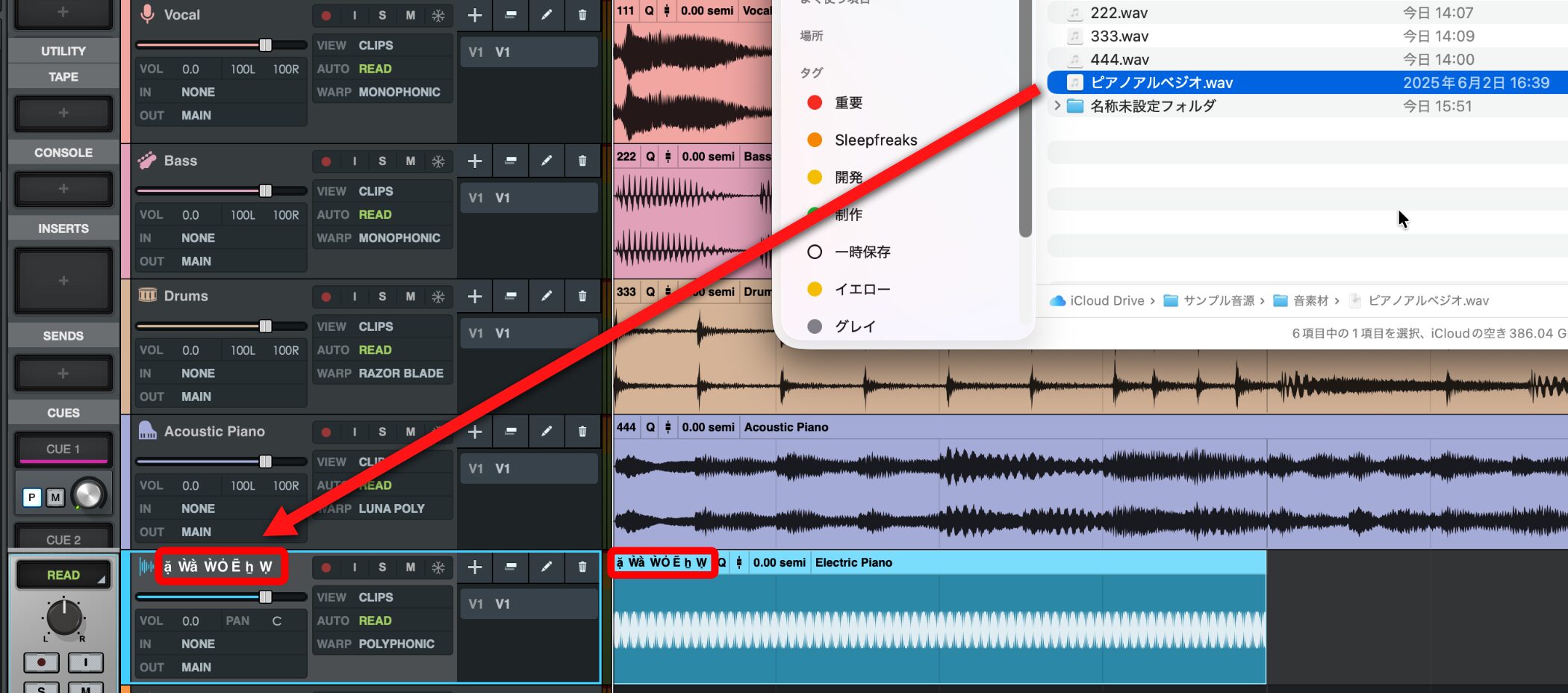The height and width of the screenshot is (693, 1568).
Task: Toggle input monitor on Acoustic Piano track
Action: (355, 432)
